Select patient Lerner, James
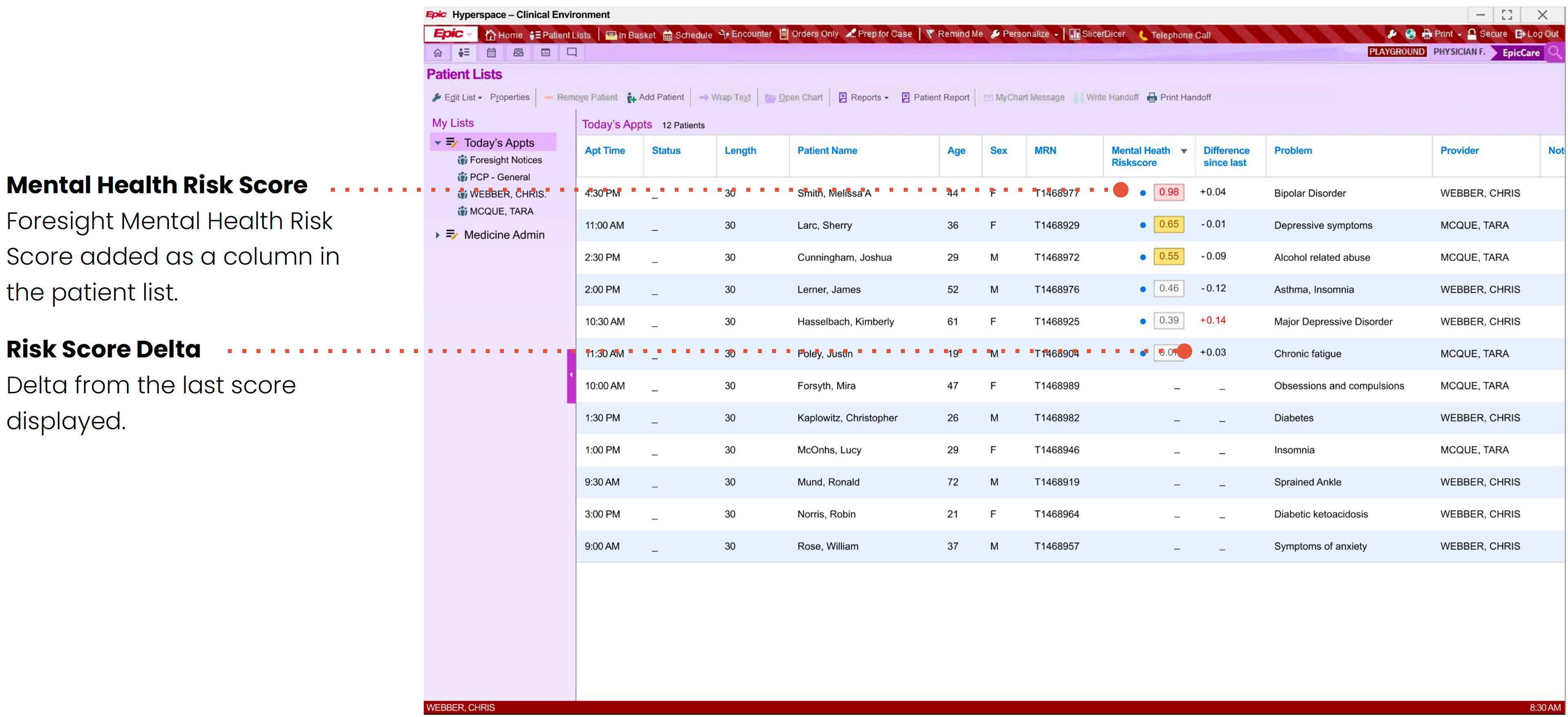This screenshot has height=717, width=1568. tap(829, 290)
